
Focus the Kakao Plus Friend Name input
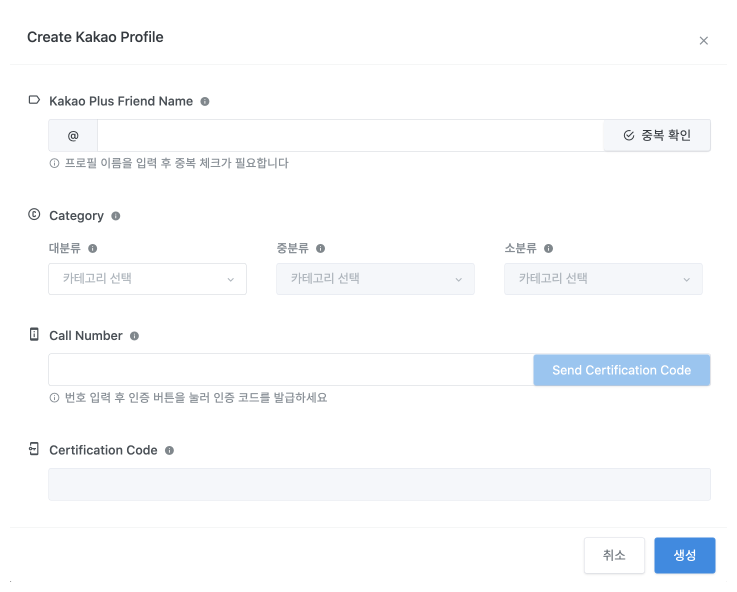point(350,136)
